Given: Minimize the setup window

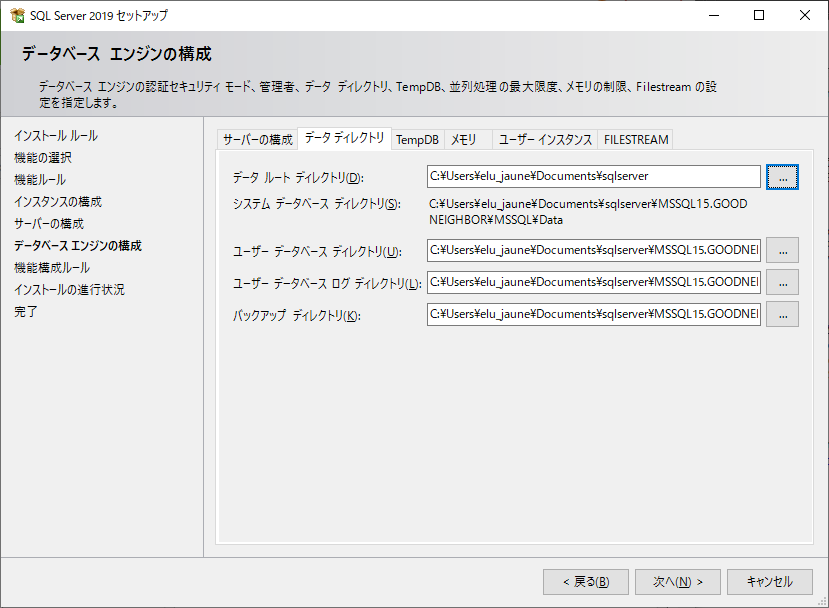Looking at the screenshot, I should click(x=714, y=15).
